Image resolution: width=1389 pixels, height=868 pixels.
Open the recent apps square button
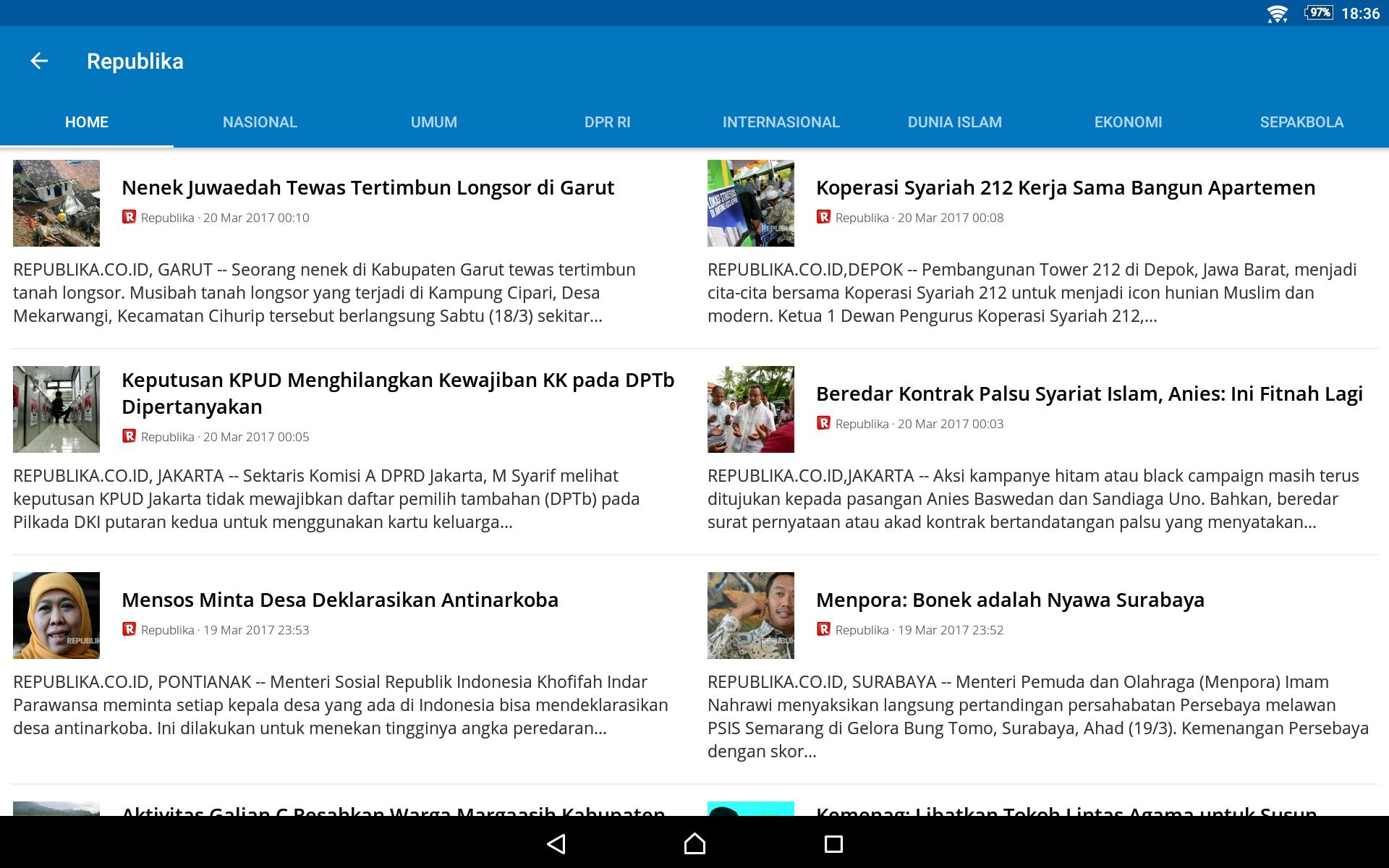tap(833, 843)
